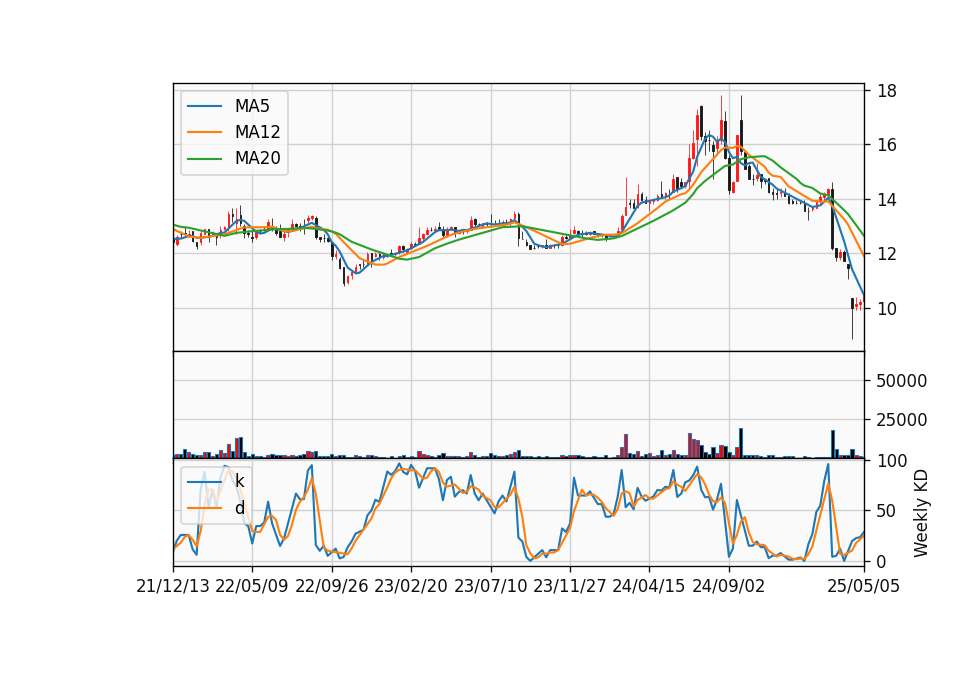Click the price axis label 12
960x690 pixels.
(x=887, y=254)
